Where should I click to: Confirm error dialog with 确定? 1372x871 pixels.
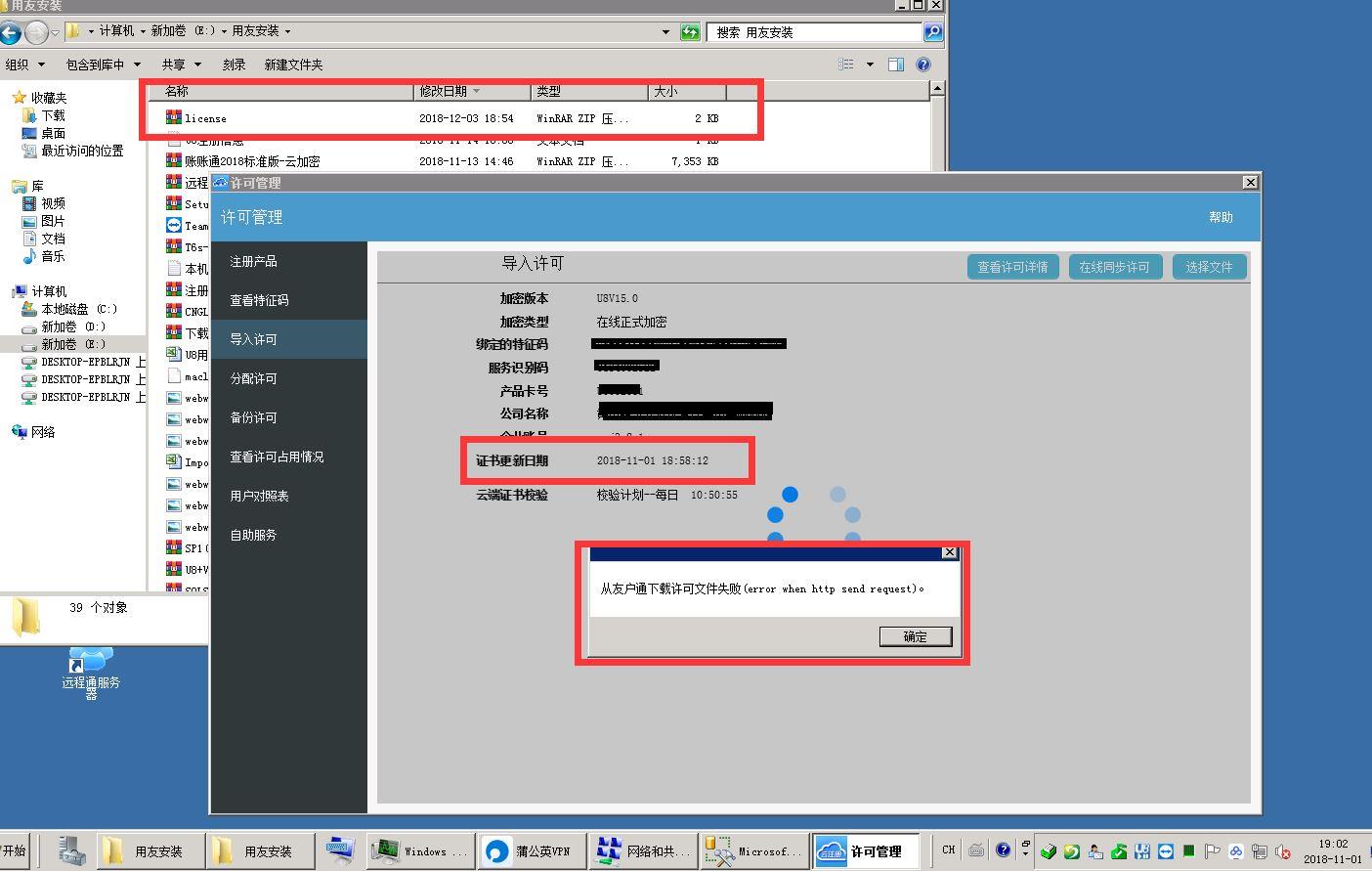(x=915, y=636)
